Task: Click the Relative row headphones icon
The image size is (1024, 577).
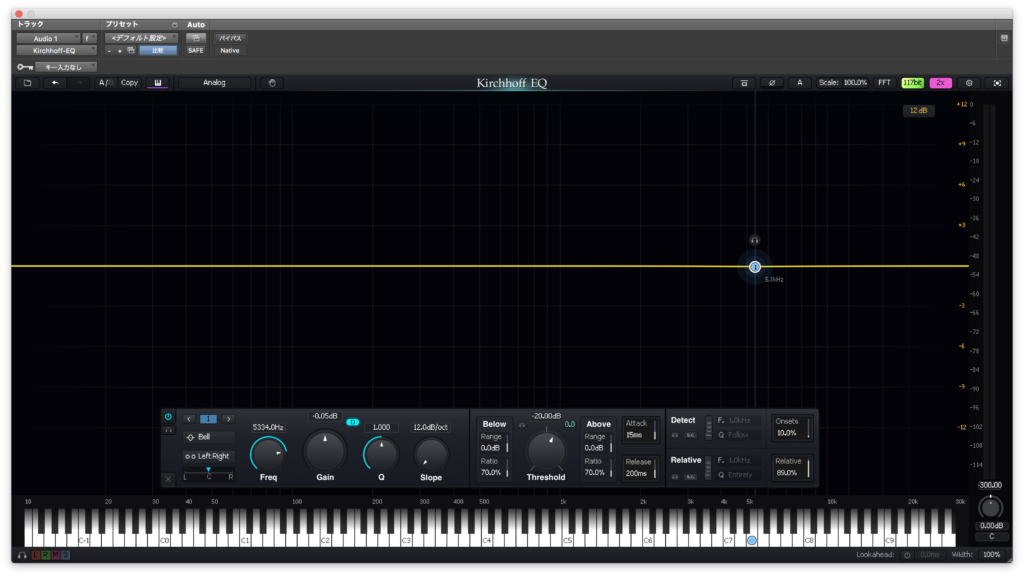Action: tap(675, 477)
